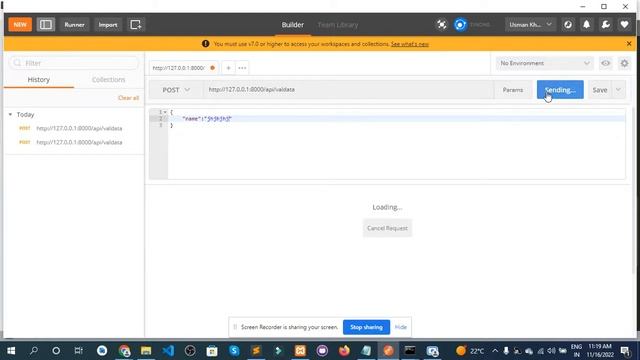The height and width of the screenshot is (360, 640).
Task: Open the No Environment dropdown
Action: click(x=544, y=63)
